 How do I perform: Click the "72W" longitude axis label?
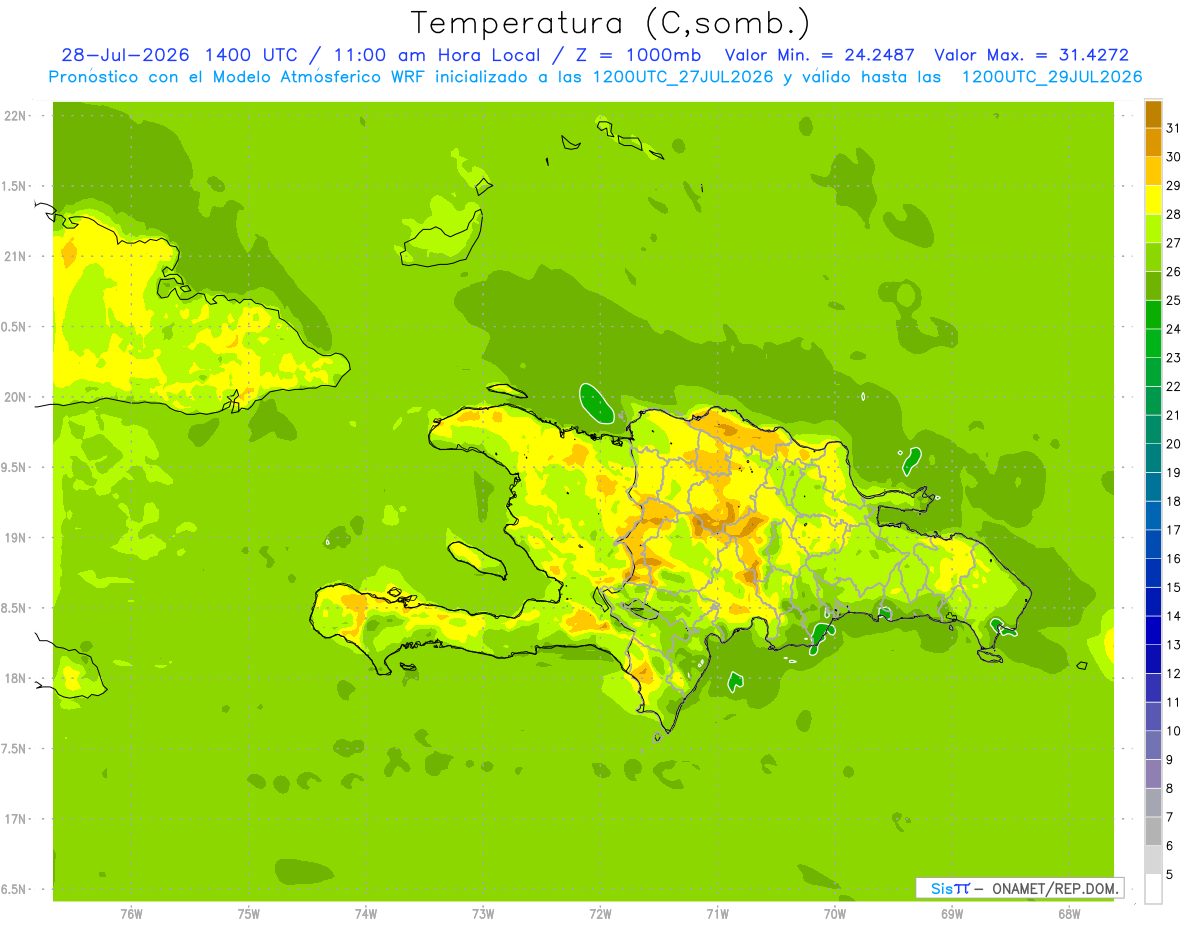[x=600, y=914]
